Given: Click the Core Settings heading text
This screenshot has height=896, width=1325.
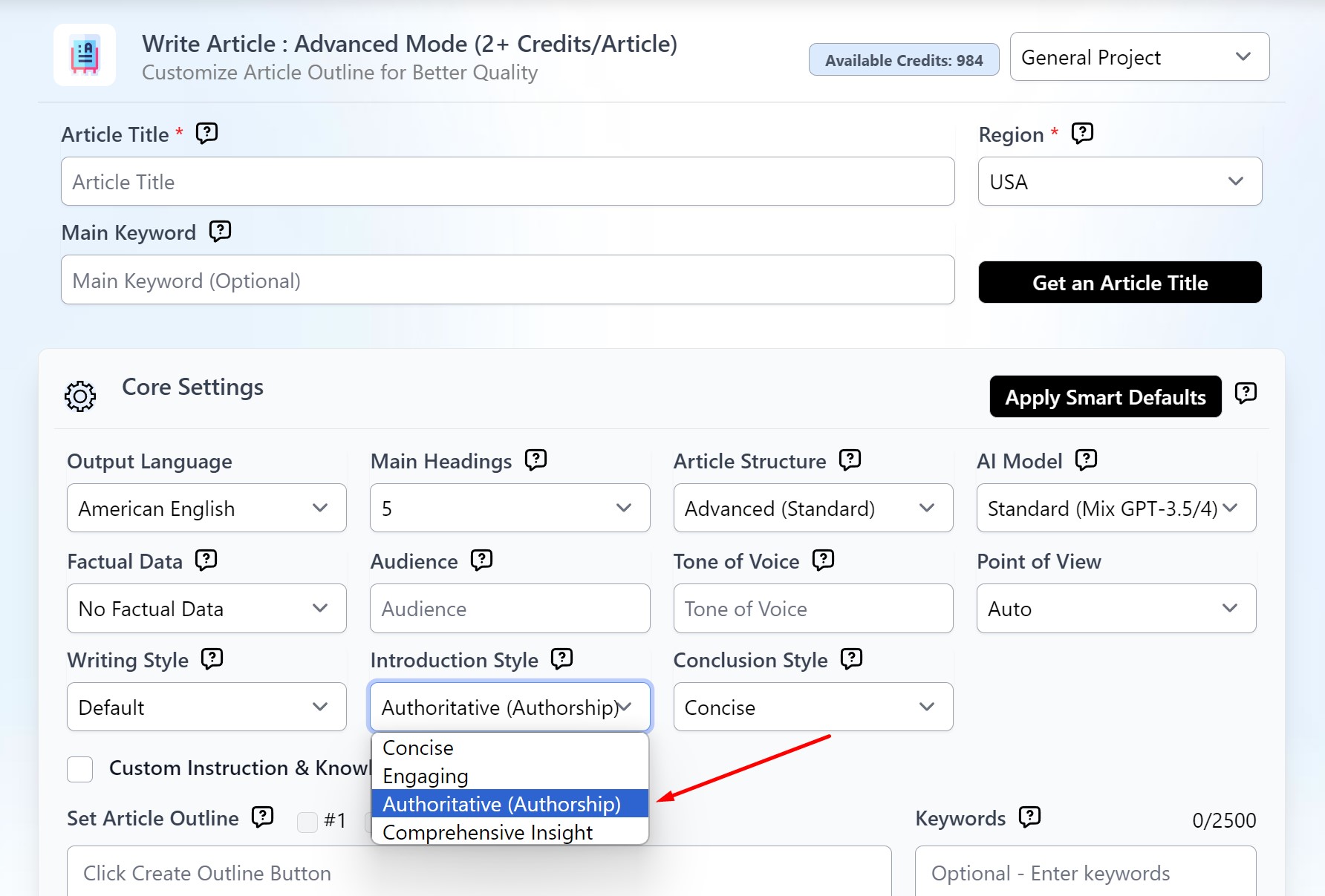Looking at the screenshot, I should pyautogui.click(x=192, y=387).
